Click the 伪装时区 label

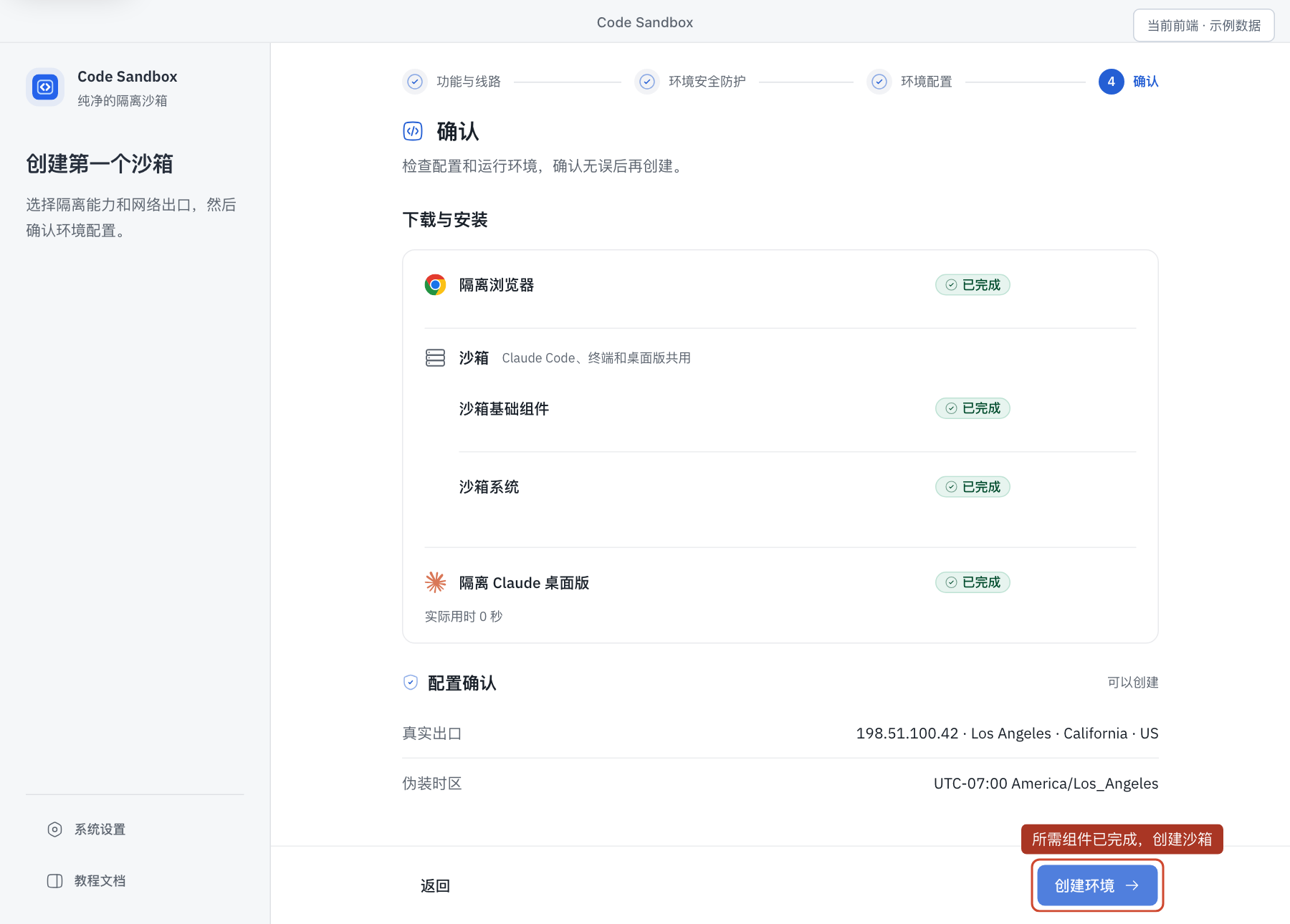(432, 784)
